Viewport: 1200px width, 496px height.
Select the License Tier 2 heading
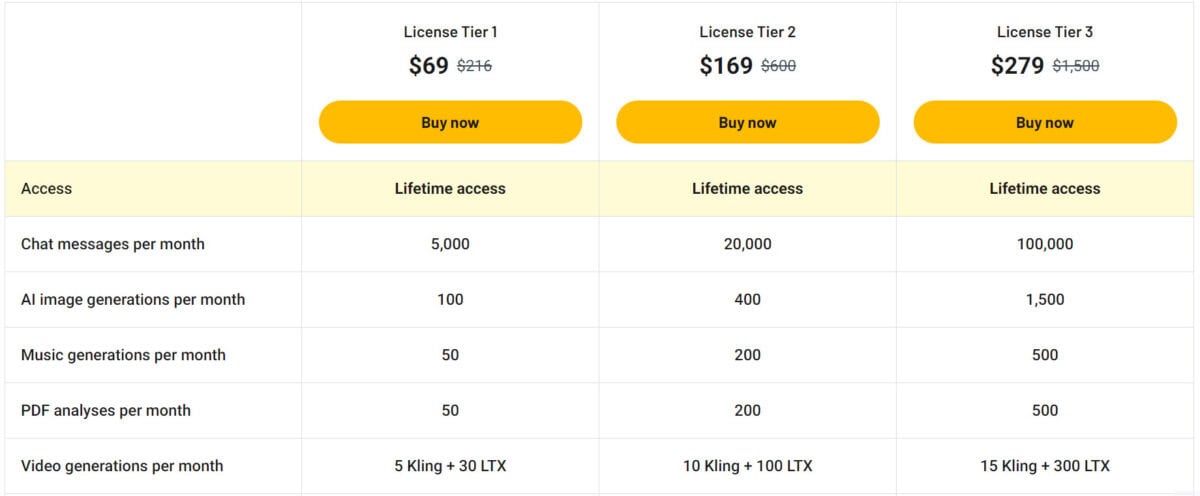tap(747, 32)
